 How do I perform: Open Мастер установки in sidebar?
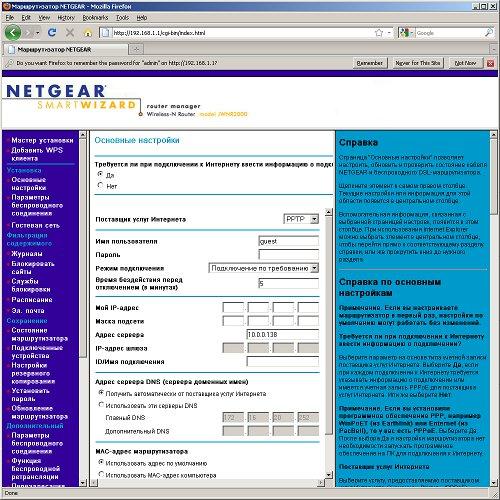pyautogui.click(x=42, y=140)
